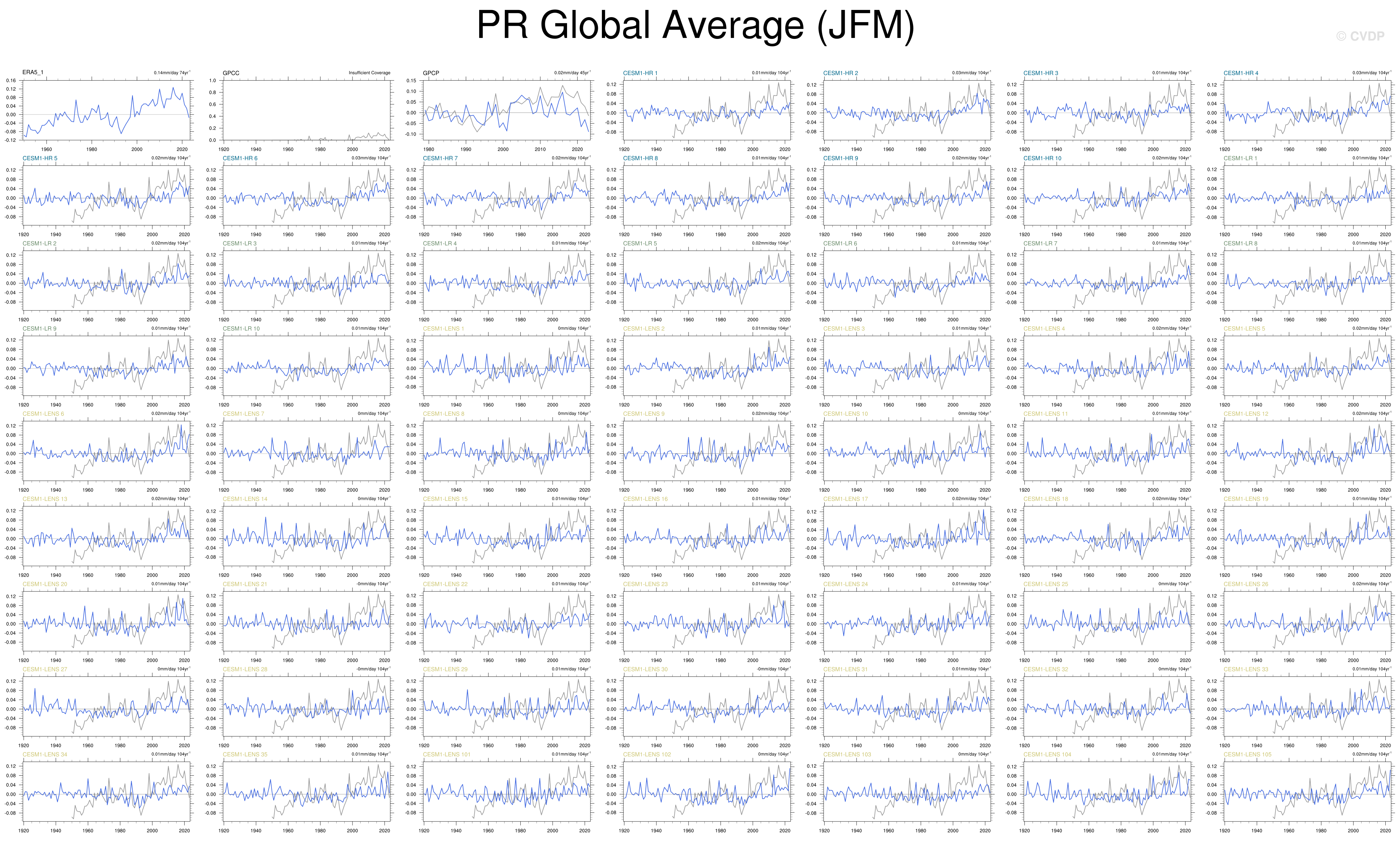Select the CESM1-HR 7 time series
This screenshot has height=842, width=1400.
click(507, 195)
